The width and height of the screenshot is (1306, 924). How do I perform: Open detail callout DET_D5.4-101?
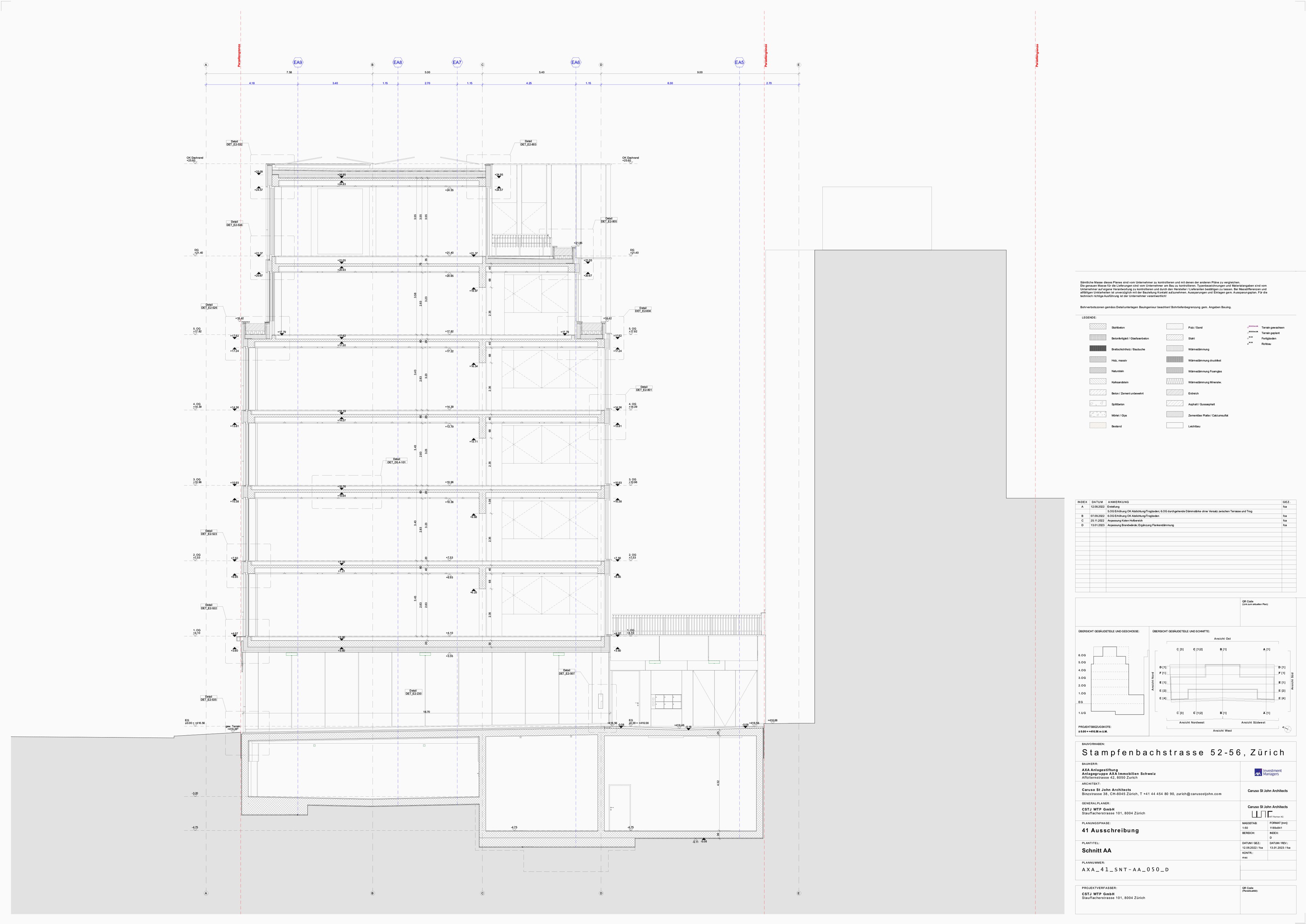[397, 461]
